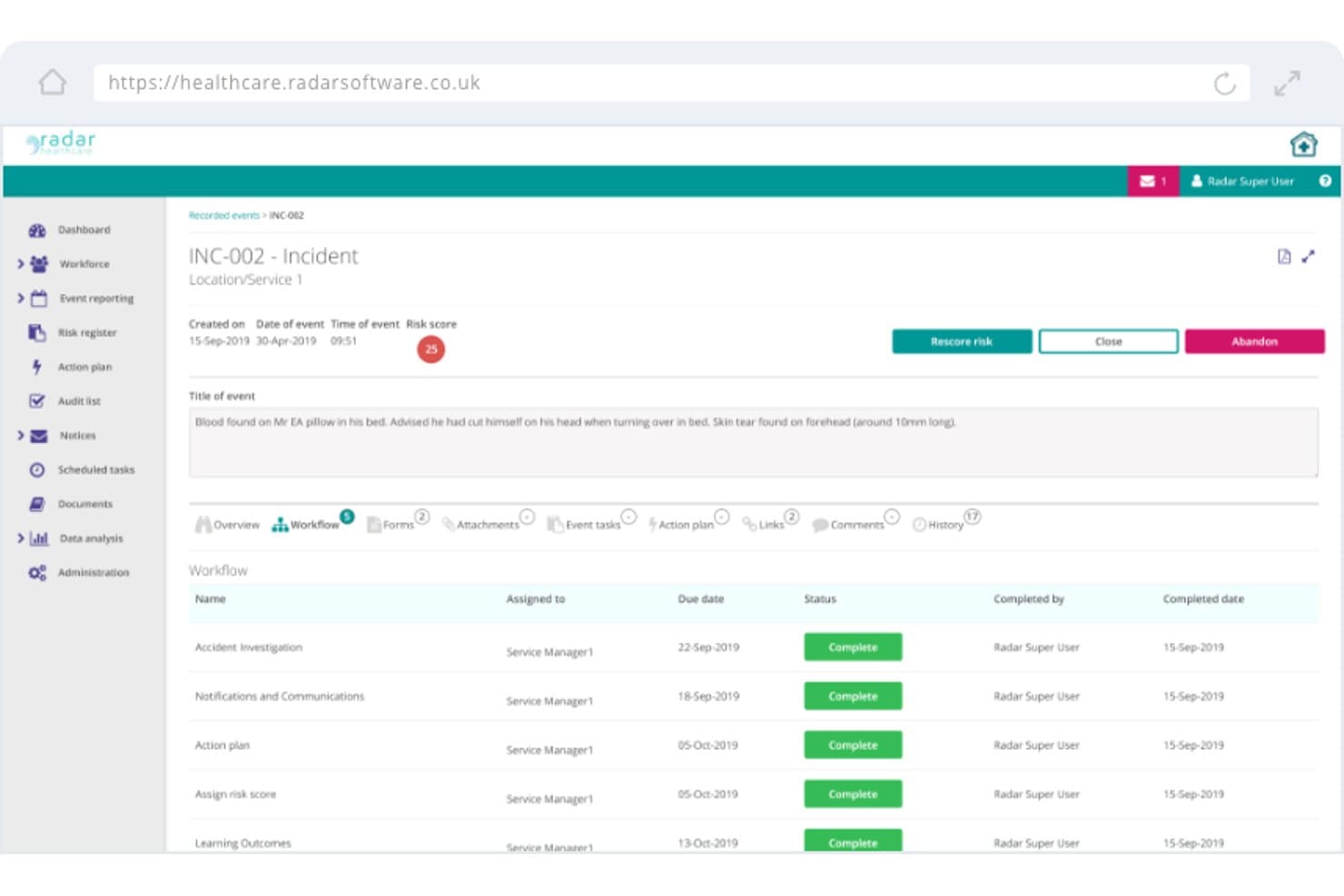Expand the Data analysis chevron
The width and height of the screenshot is (1344, 896).
[x=20, y=538]
